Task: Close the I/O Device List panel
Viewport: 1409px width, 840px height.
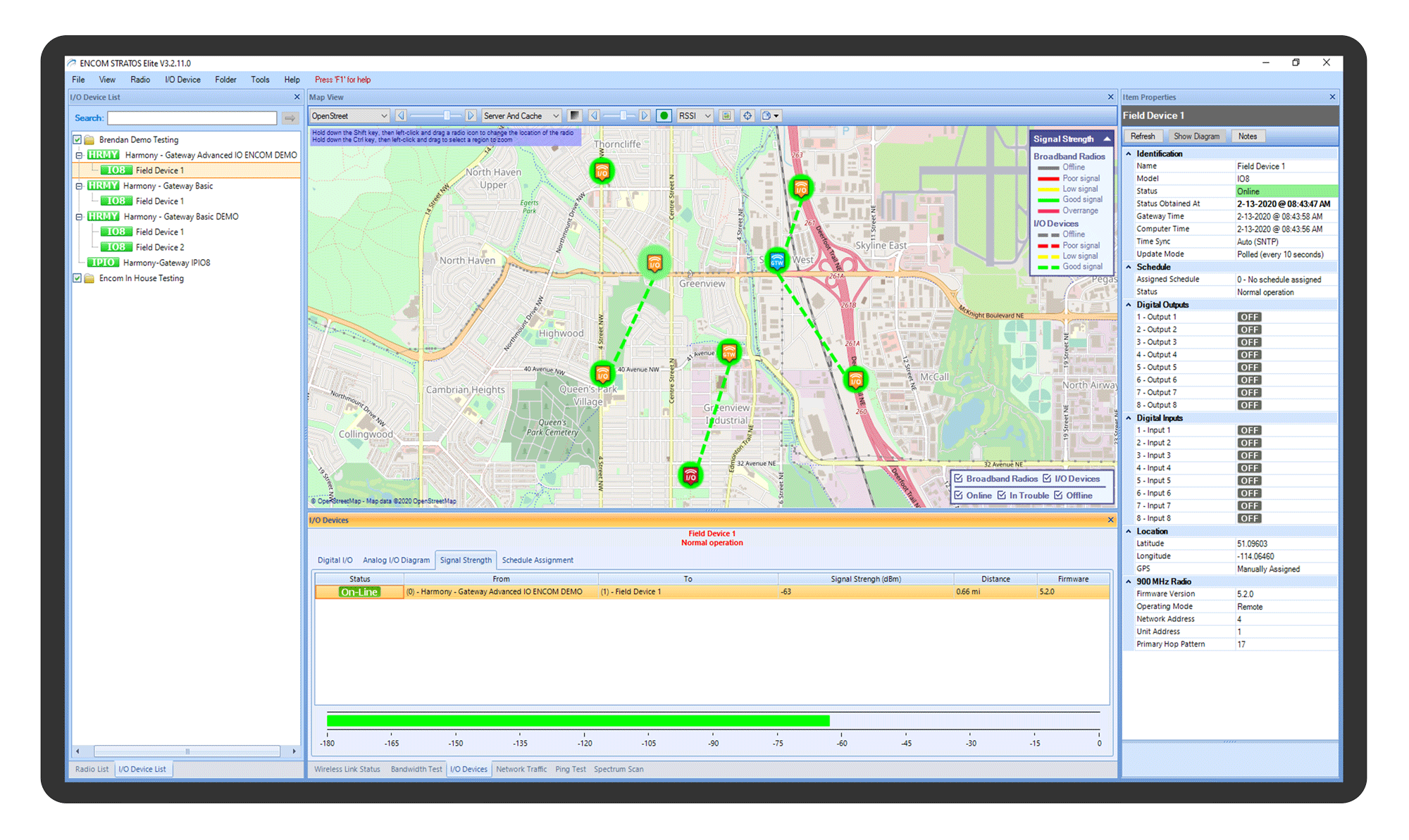Action: click(297, 97)
